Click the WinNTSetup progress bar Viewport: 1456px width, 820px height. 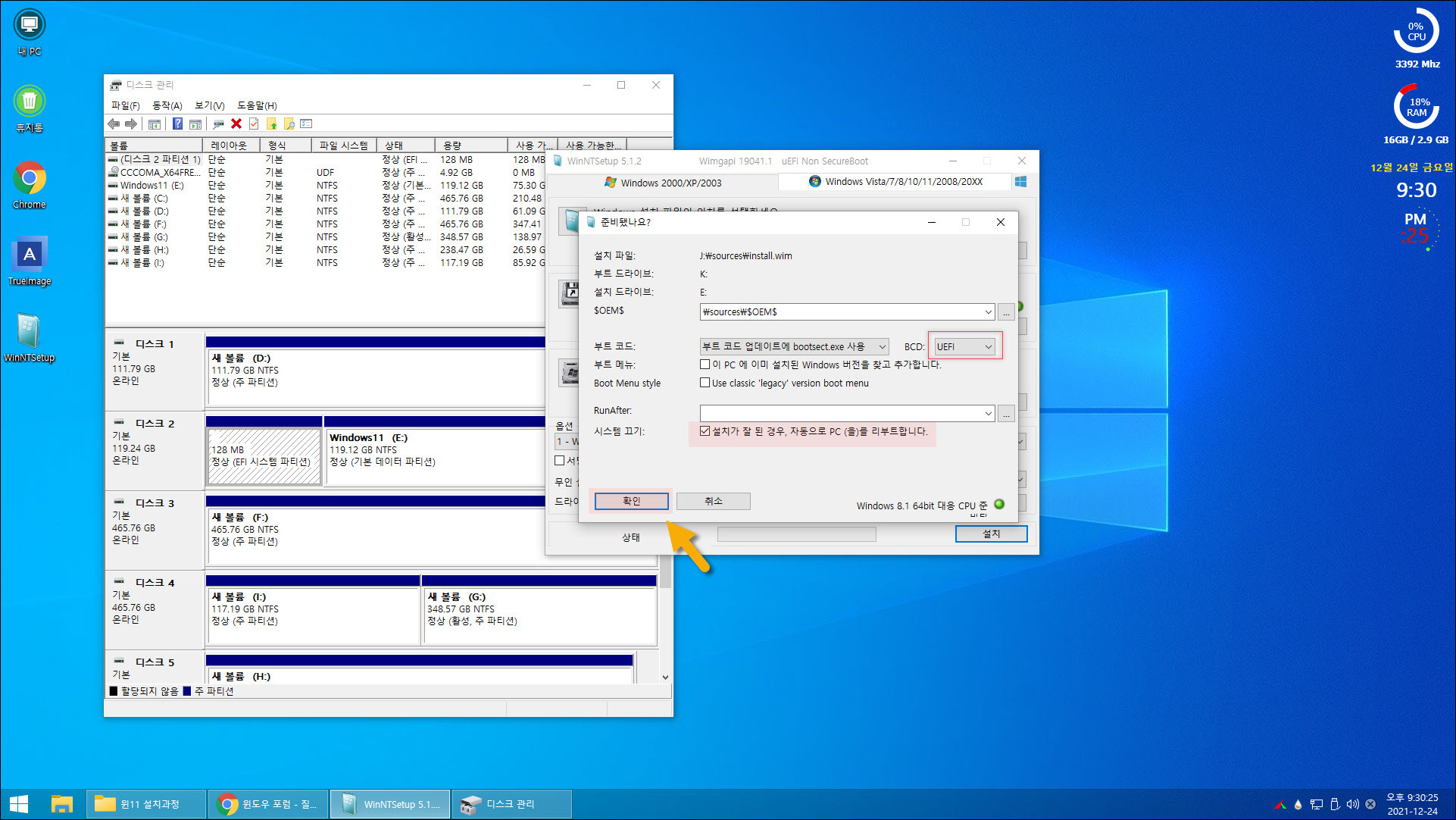click(x=796, y=534)
